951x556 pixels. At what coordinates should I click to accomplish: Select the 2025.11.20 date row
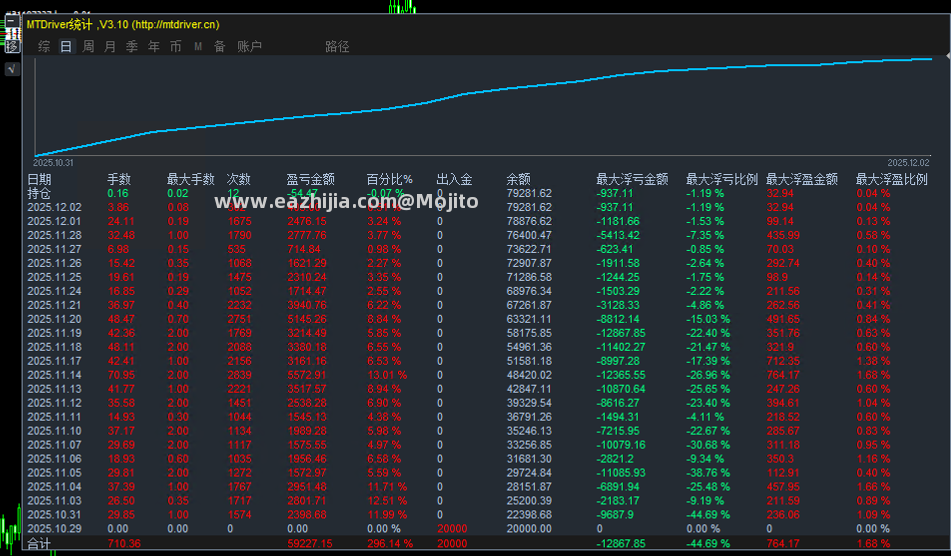tap(54, 319)
